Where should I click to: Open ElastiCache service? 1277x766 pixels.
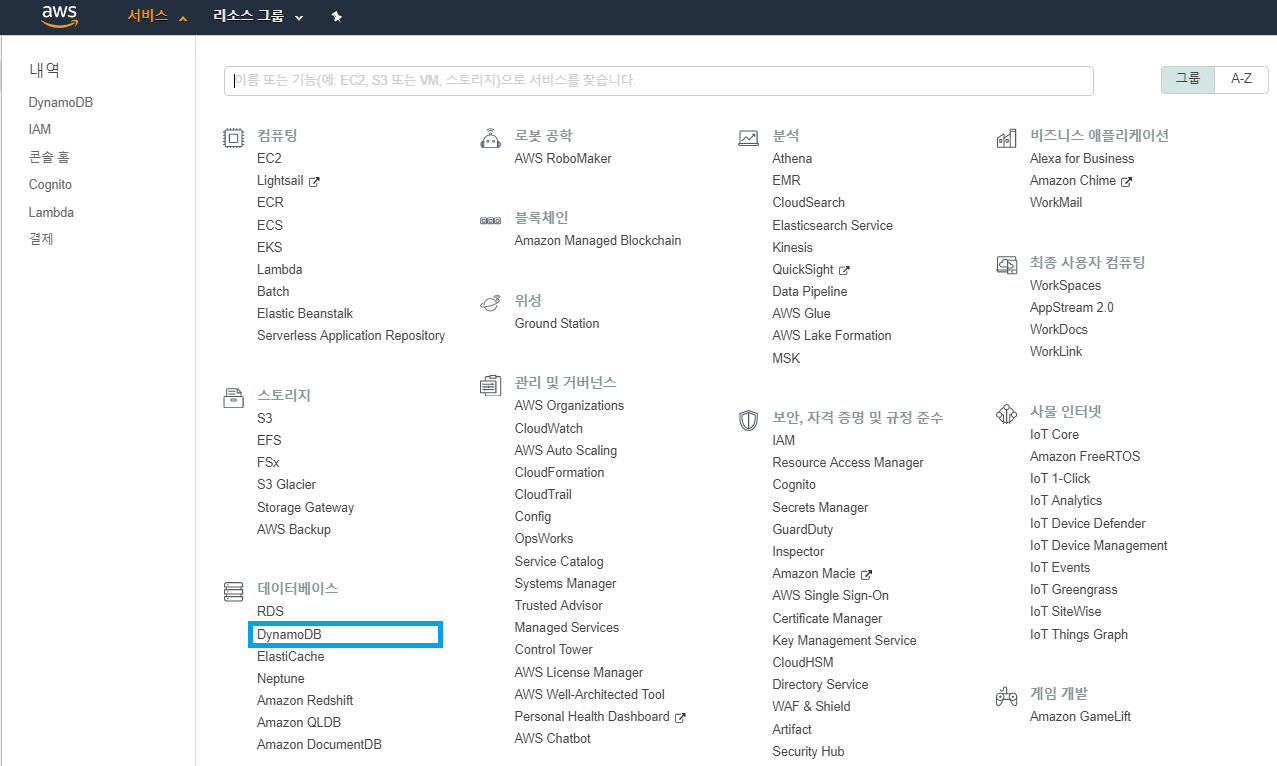click(290, 657)
